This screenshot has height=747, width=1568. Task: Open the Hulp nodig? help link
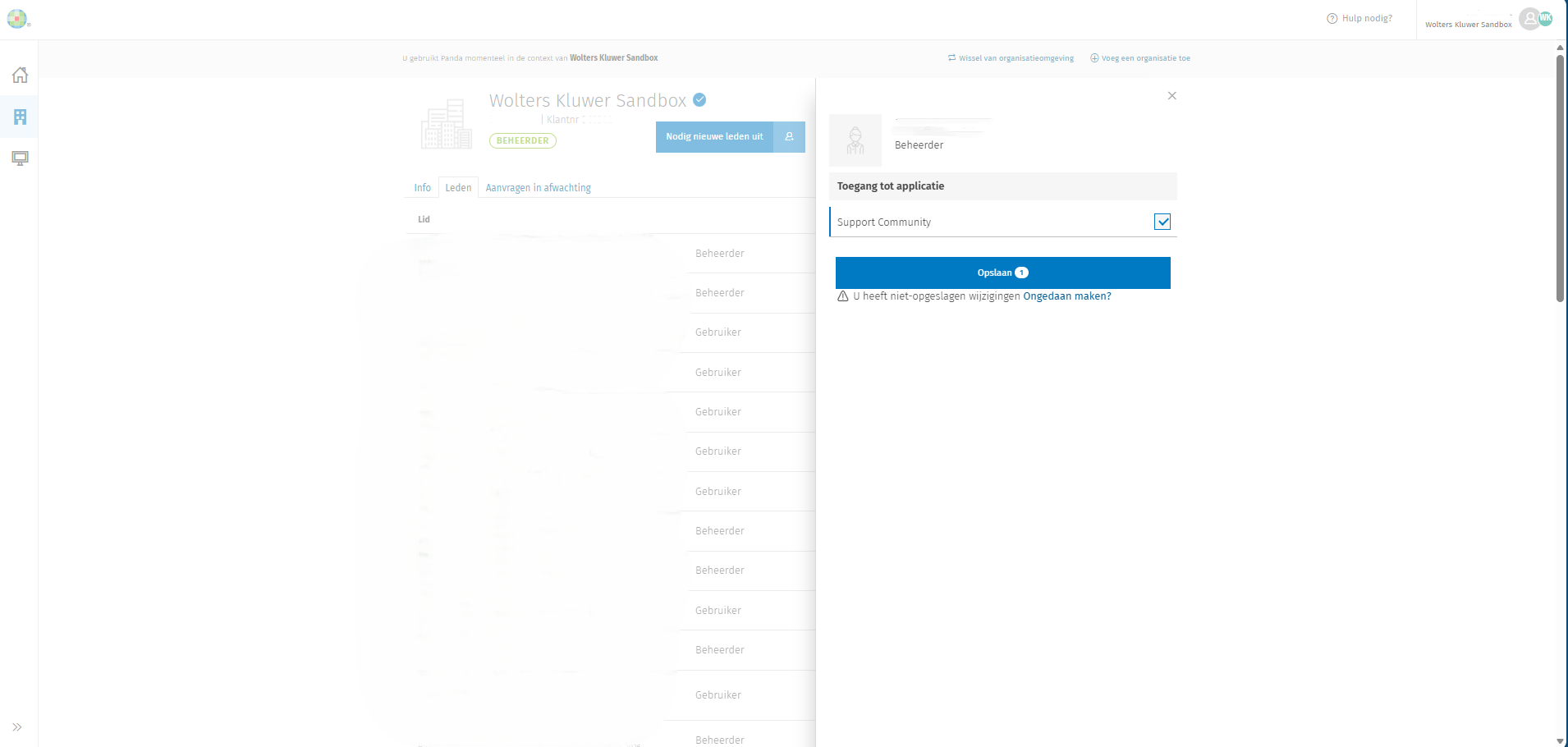click(x=1359, y=18)
